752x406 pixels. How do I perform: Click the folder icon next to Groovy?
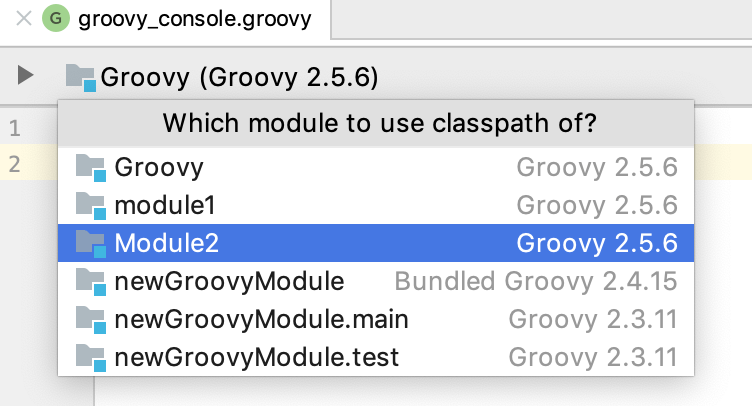tap(92, 168)
